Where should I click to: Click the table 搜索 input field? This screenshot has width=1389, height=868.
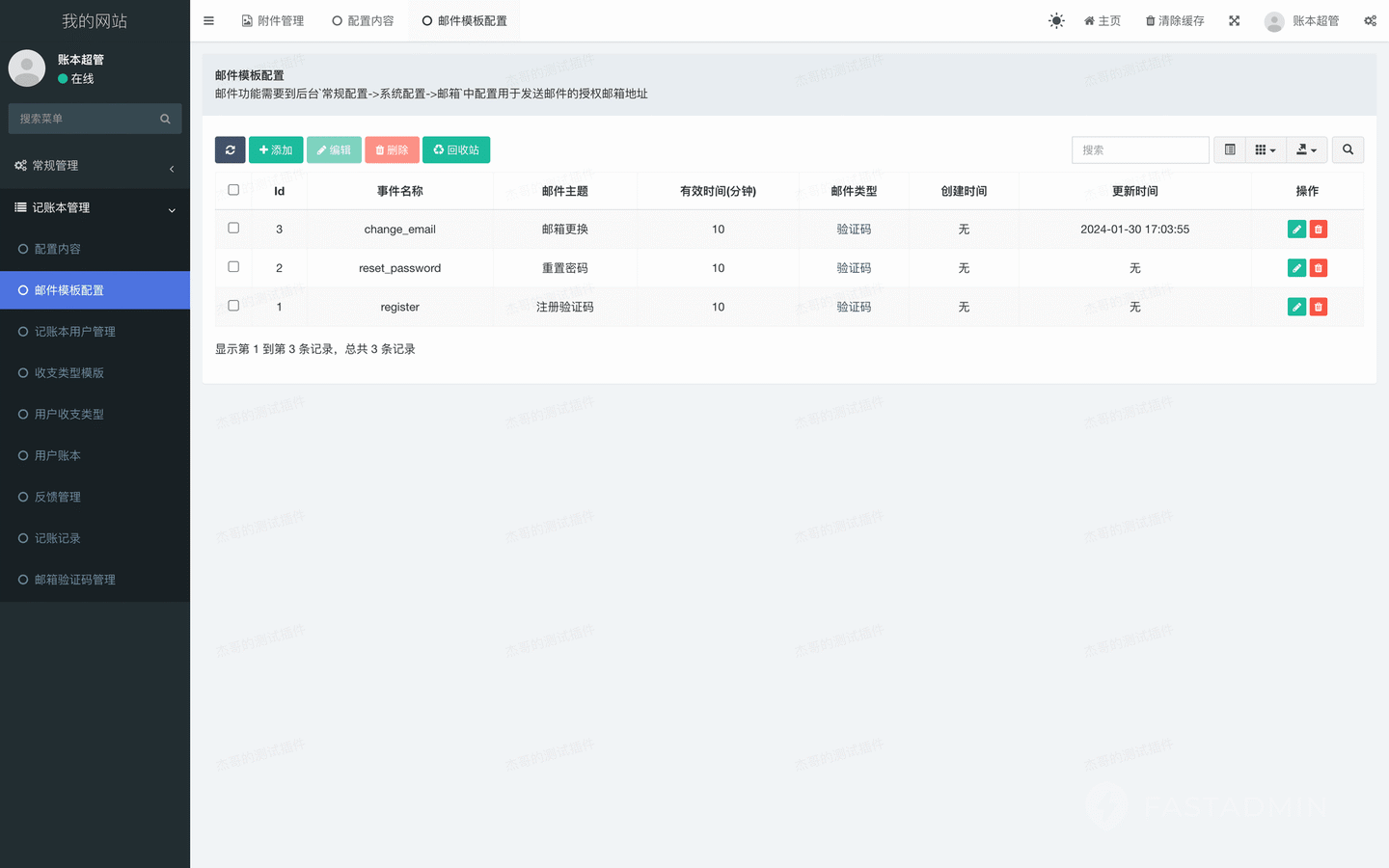1140,149
